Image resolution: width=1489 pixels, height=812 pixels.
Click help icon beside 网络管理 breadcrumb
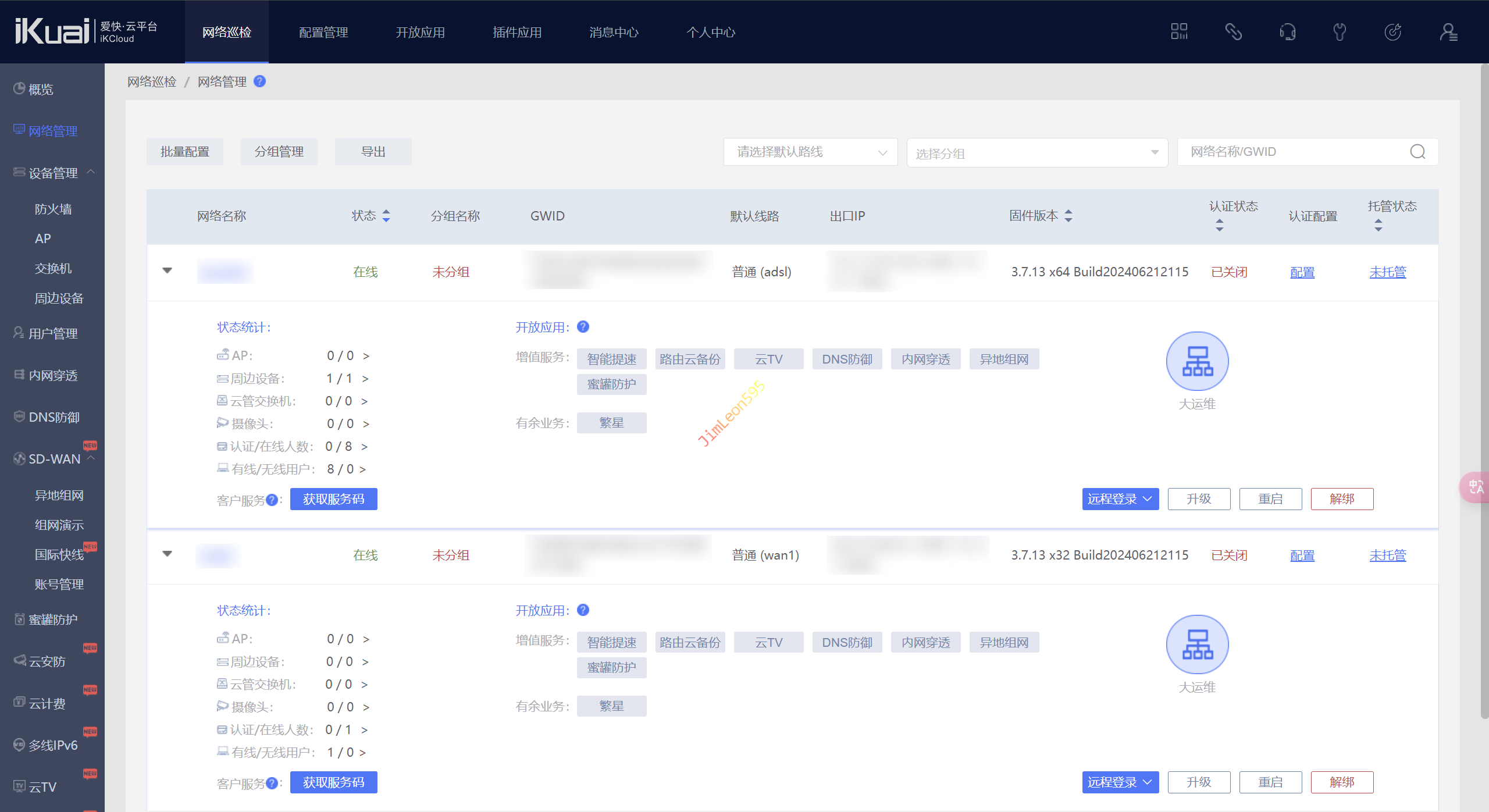(260, 81)
